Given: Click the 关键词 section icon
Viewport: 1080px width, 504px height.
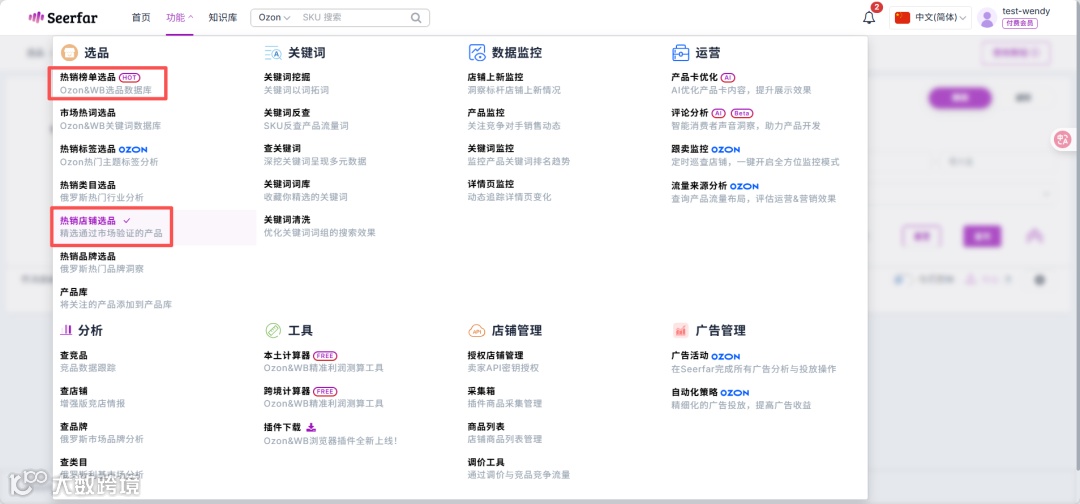Looking at the screenshot, I should click(x=273, y=53).
